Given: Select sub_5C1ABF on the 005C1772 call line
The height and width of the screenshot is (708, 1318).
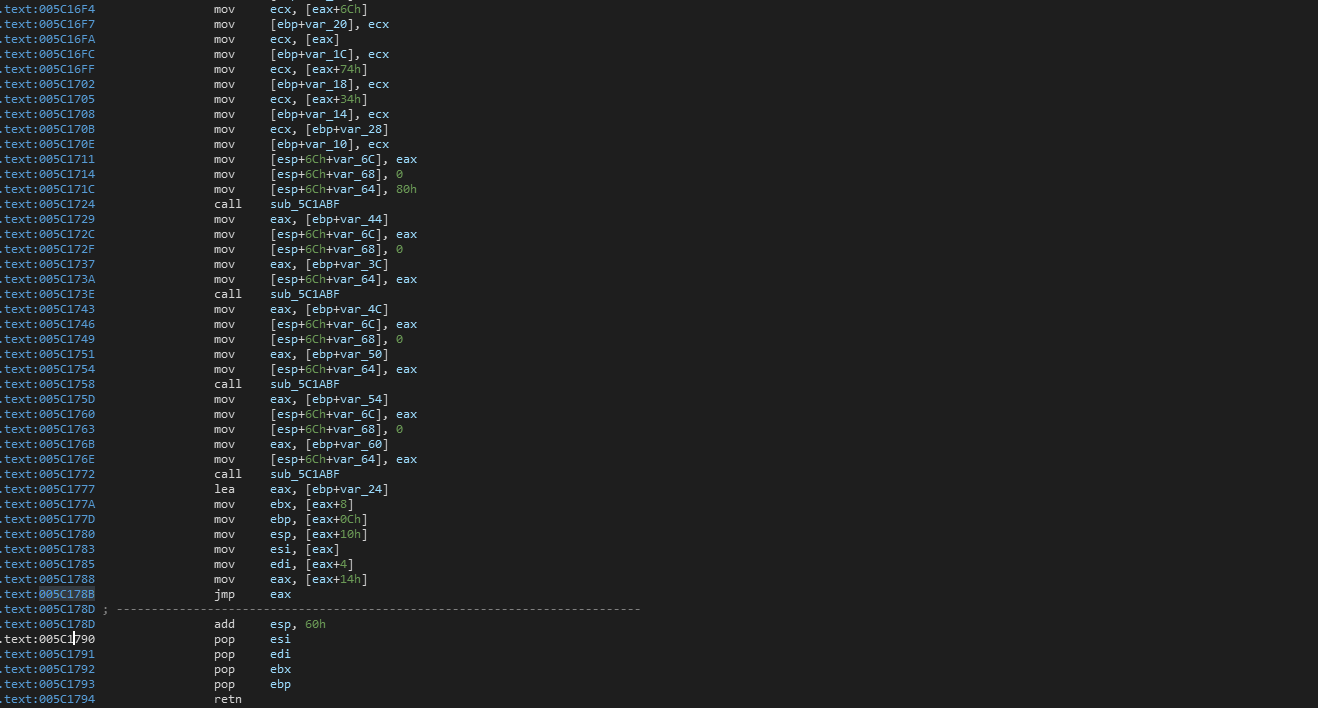Looking at the screenshot, I should click(x=305, y=474).
